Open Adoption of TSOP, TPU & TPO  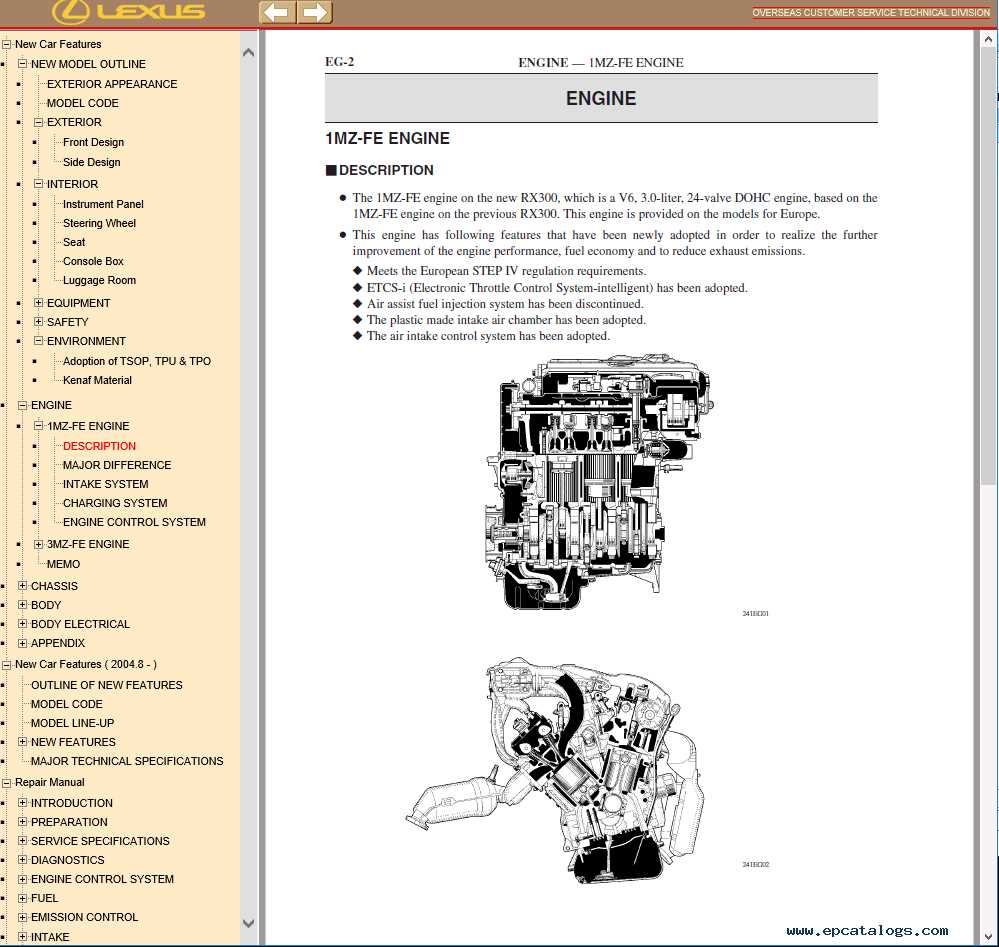(x=136, y=361)
